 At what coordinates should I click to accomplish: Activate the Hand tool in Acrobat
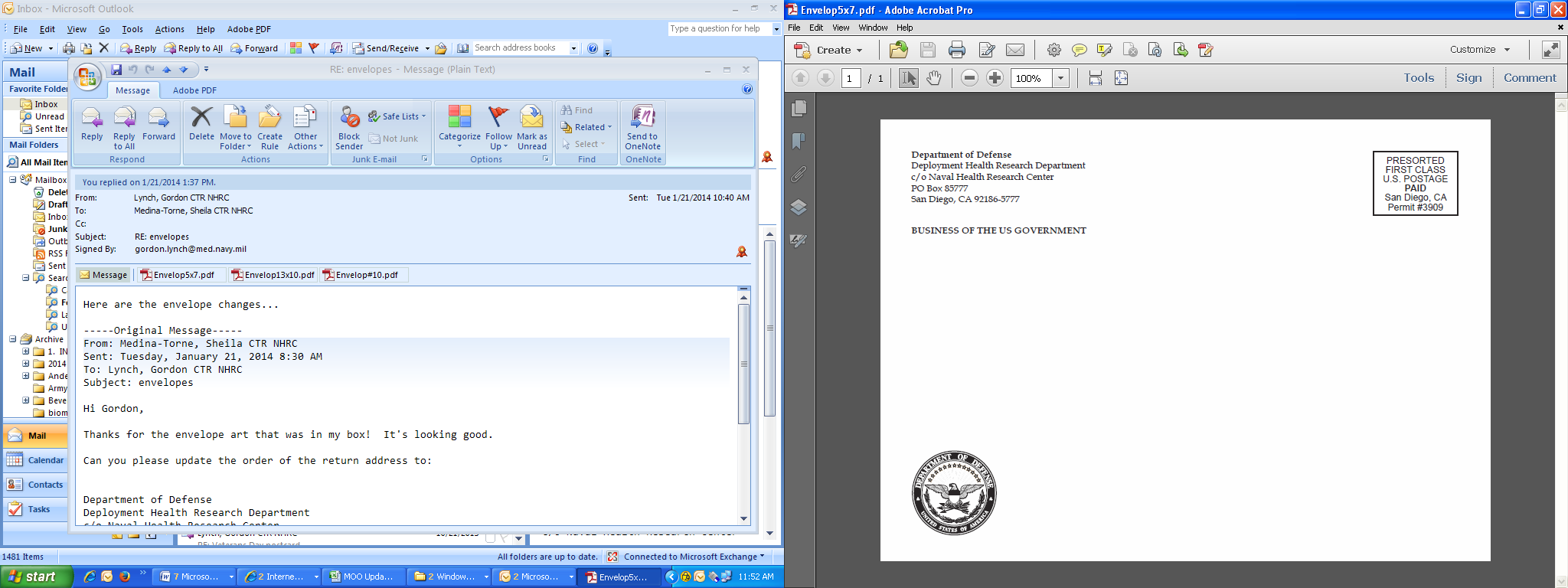tap(934, 78)
